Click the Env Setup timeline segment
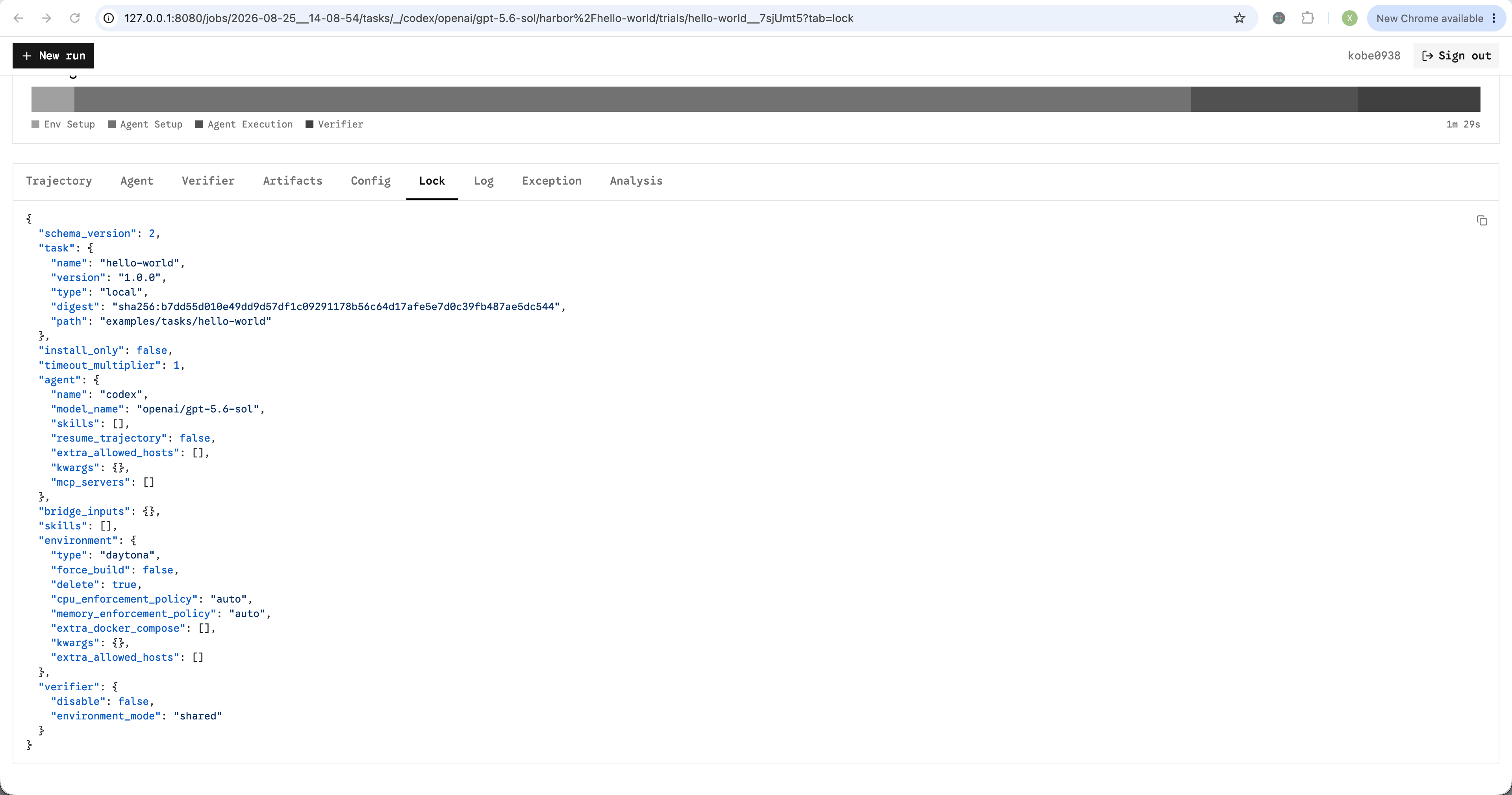1512x795 pixels. point(53,99)
